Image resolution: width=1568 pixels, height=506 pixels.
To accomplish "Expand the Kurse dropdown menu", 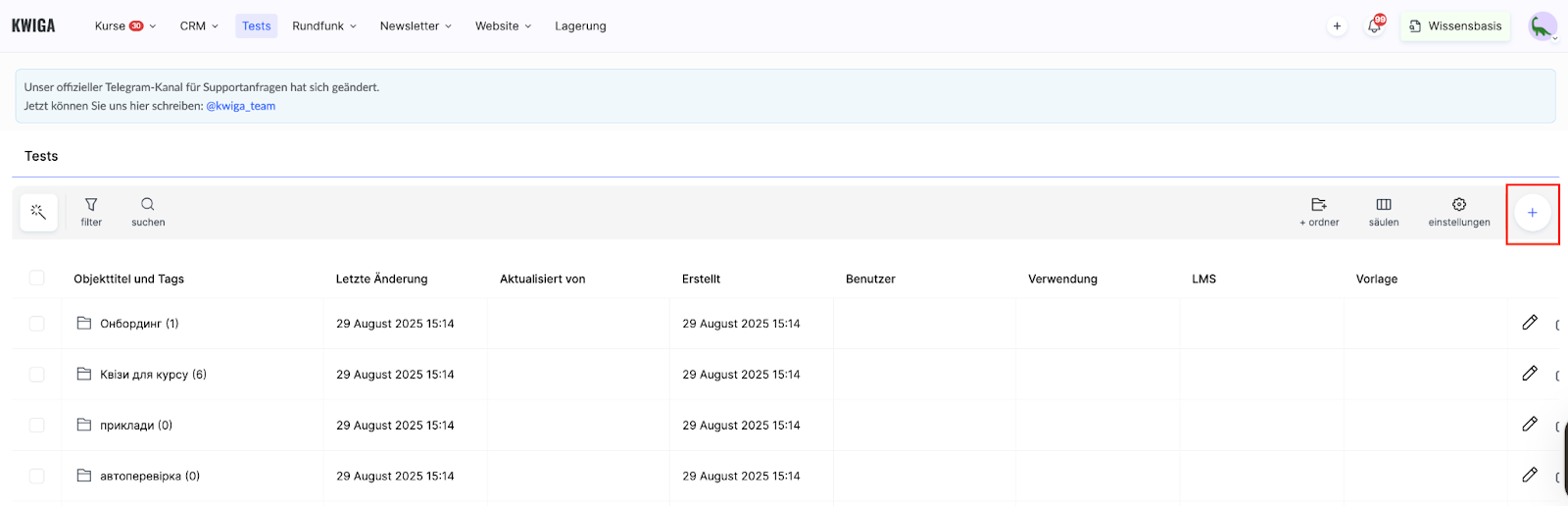I will 125,26.
